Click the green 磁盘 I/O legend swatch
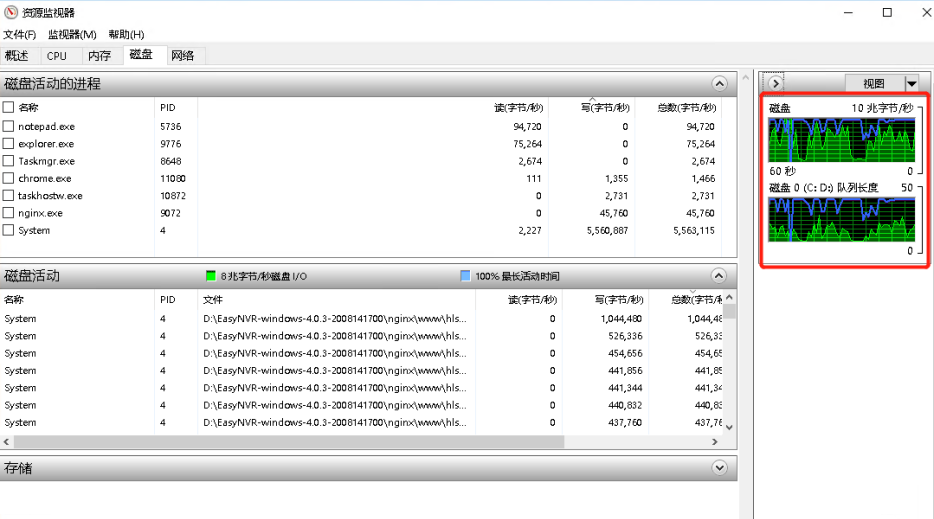The image size is (934, 519). coord(210,276)
